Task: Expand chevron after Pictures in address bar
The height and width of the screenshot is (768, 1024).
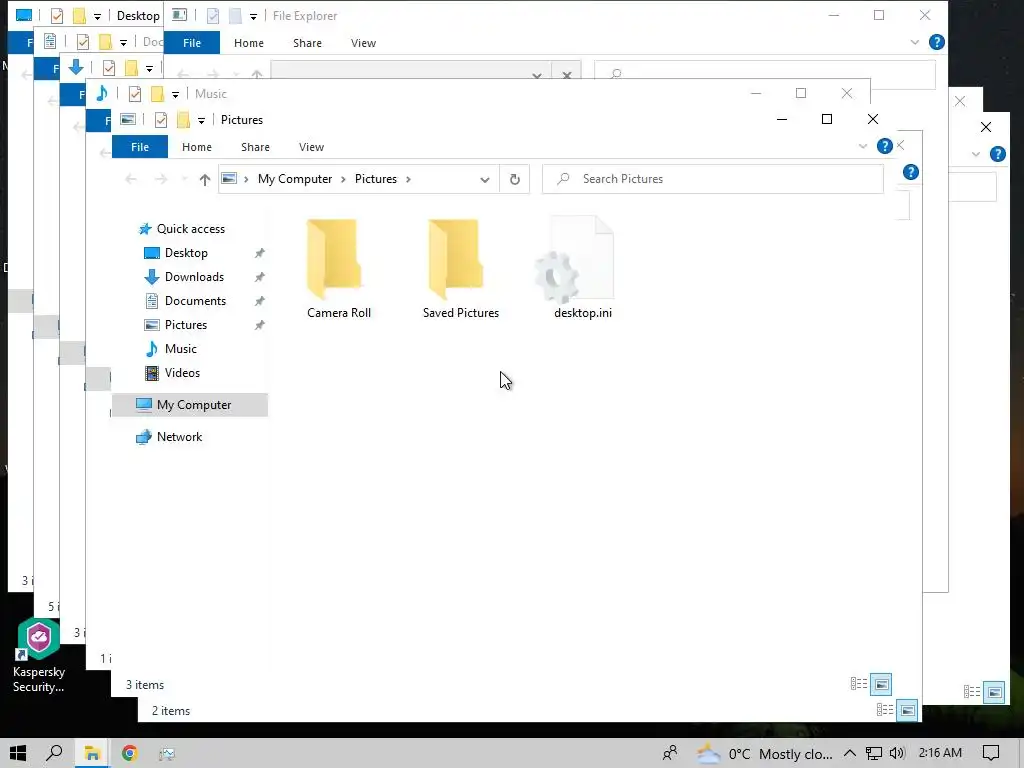Action: coord(408,179)
